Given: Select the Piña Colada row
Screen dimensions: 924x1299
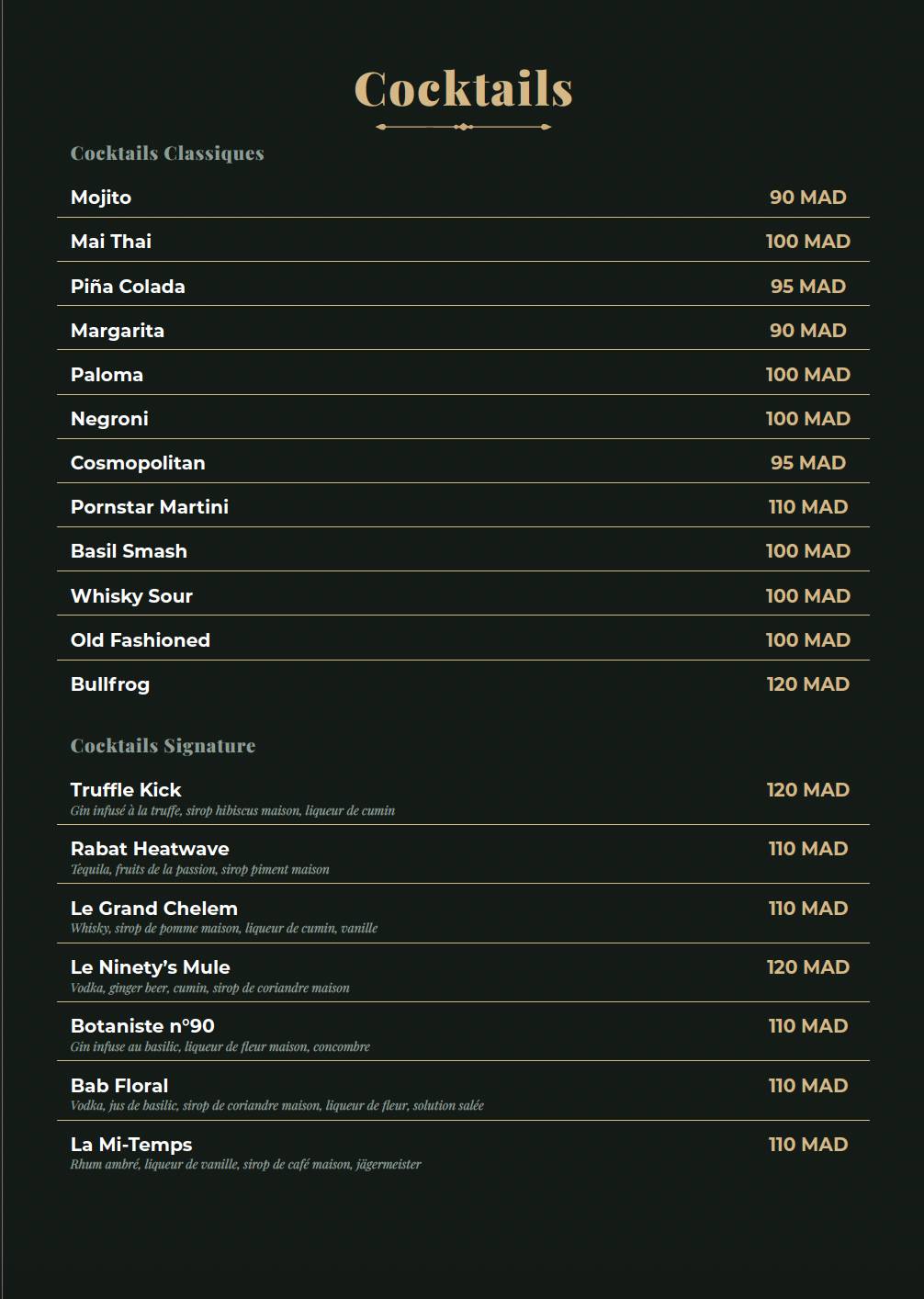Looking at the screenshot, I should pyautogui.click(x=463, y=286).
